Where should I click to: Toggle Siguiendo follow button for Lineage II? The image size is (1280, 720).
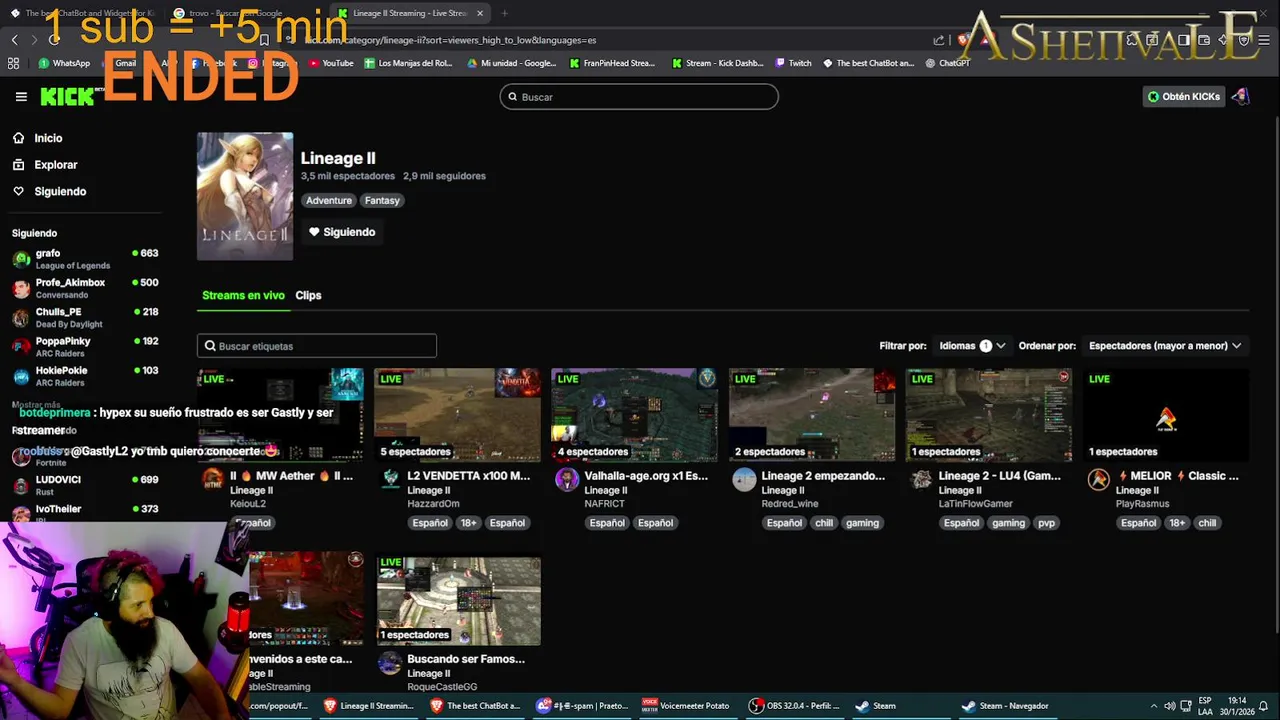(x=342, y=232)
